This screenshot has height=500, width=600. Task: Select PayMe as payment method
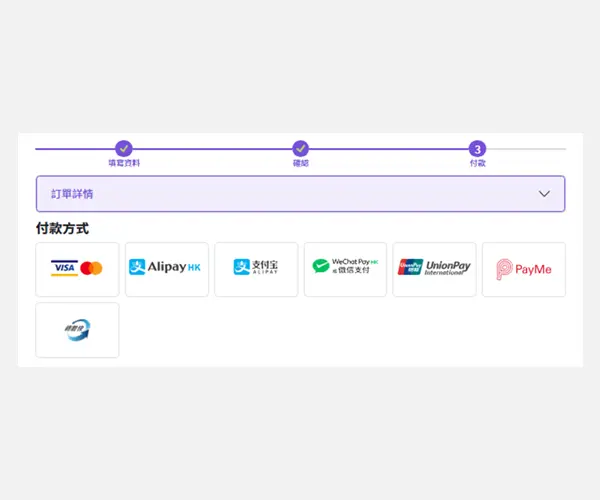coord(523,269)
